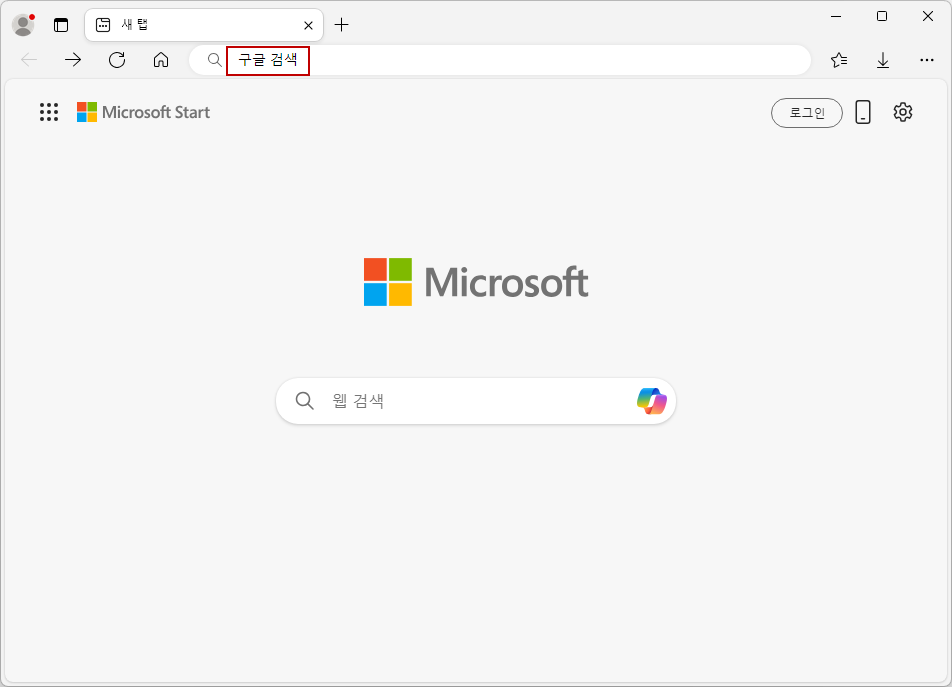Click address bar containing 구글 검색
The image size is (952, 687).
pyautogui.click(x=500, y=60)
